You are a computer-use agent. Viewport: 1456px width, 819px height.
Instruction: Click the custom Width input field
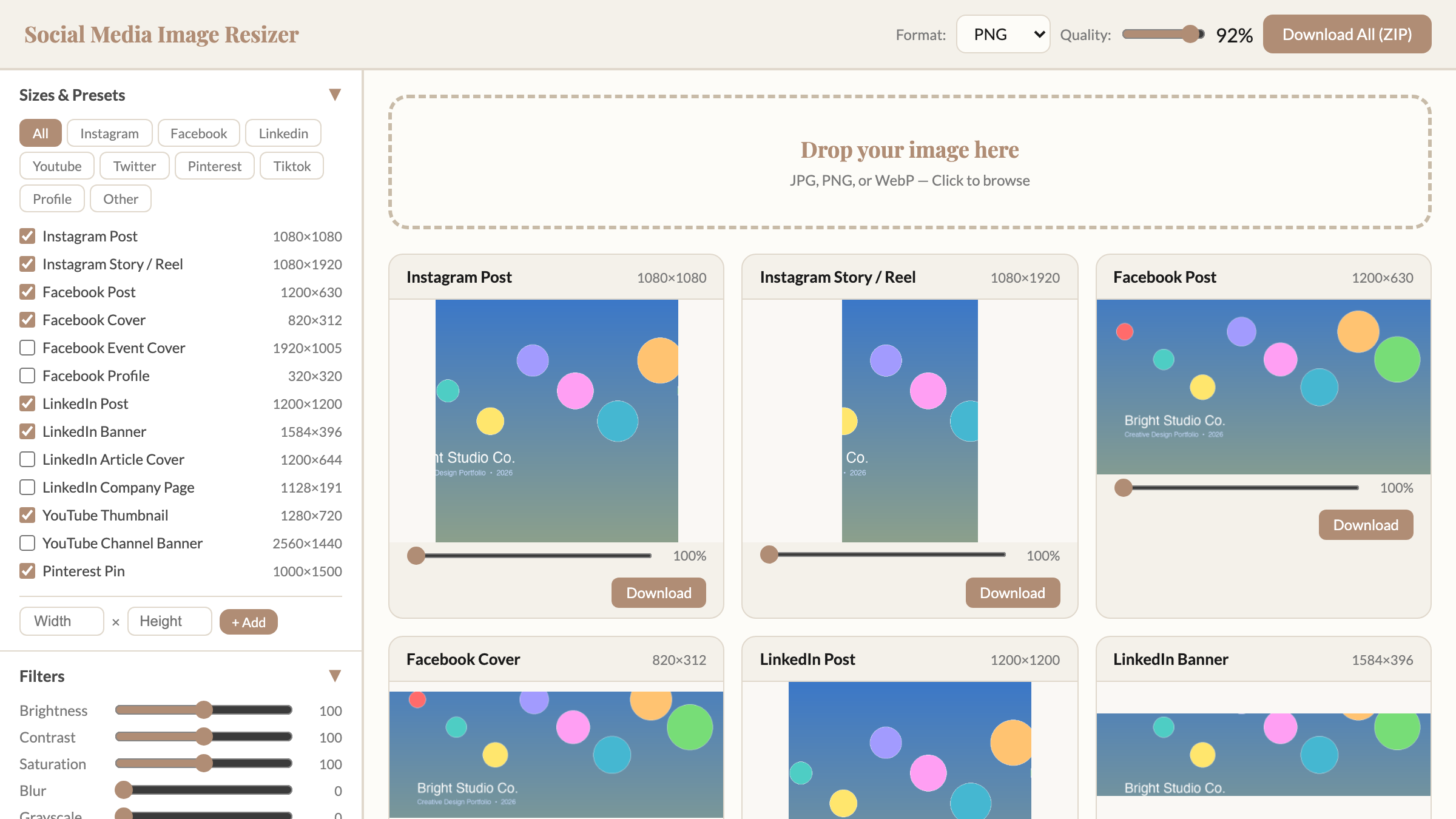pyautogui.click(x=62, y=621)
